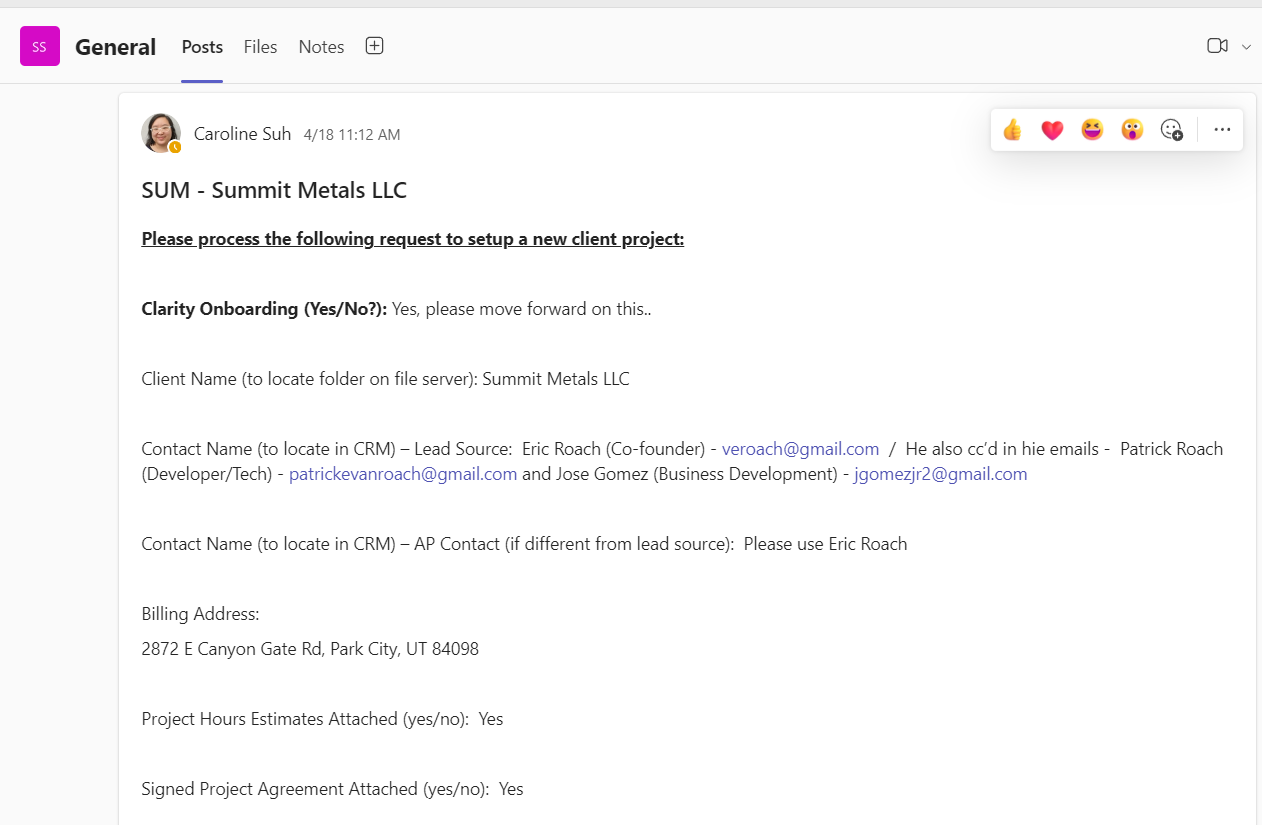Switch to the Posts tab
1262x825 pixels.
tap(202, 47)
